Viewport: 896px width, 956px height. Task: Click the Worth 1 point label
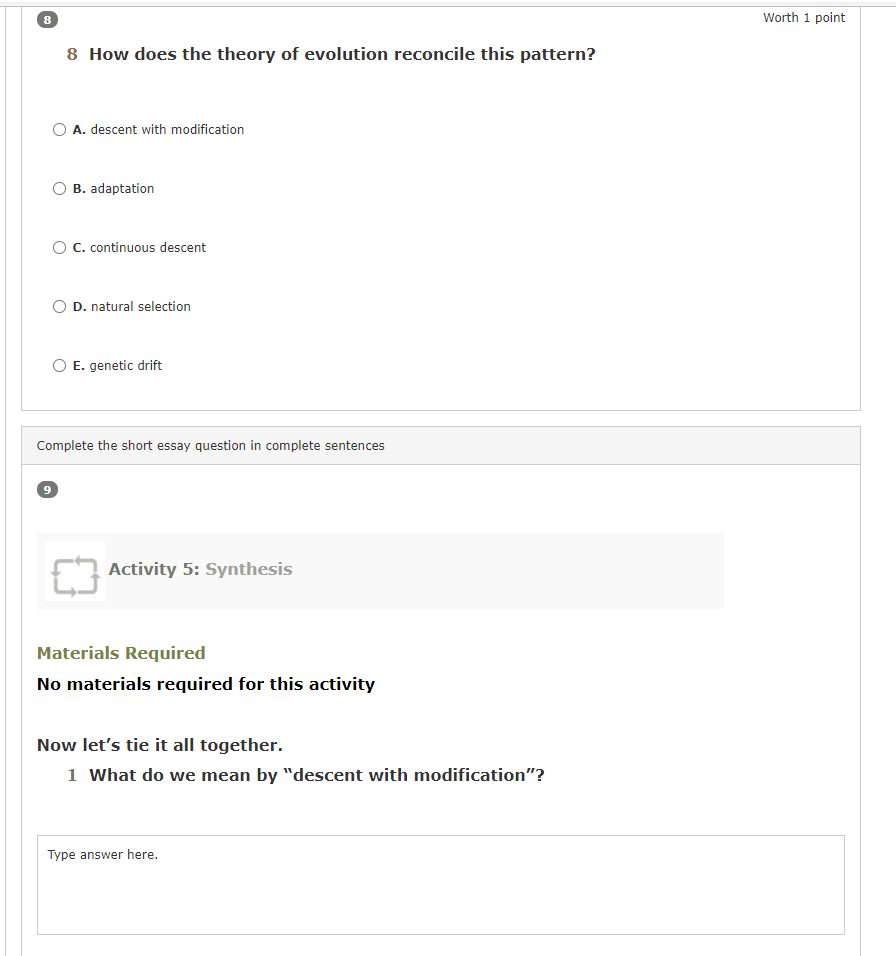pos(804,18)
